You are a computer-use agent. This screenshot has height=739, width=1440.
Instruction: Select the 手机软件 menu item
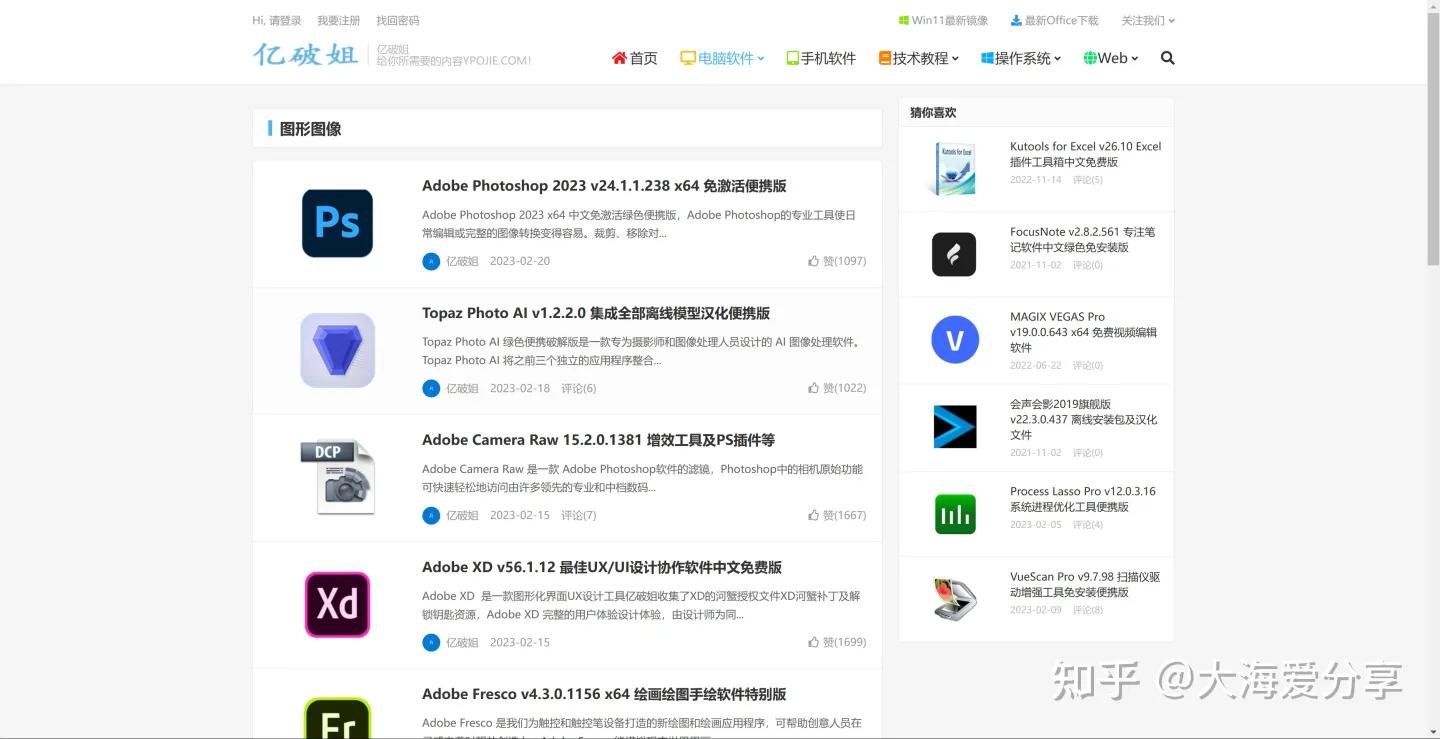click(x=820, y=58)
